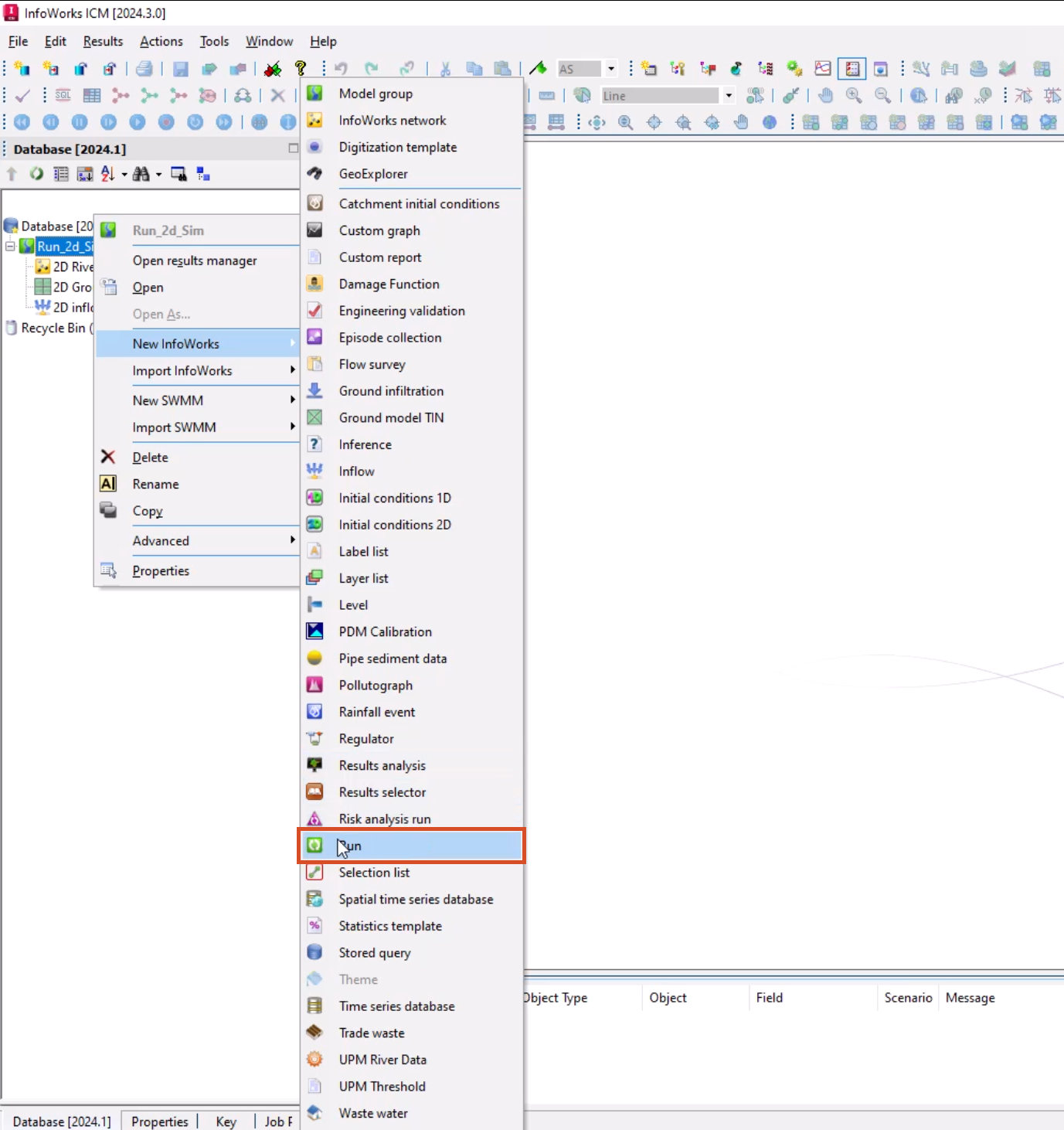Click the up arrow icon in Database panel

[x=12, y=174]
